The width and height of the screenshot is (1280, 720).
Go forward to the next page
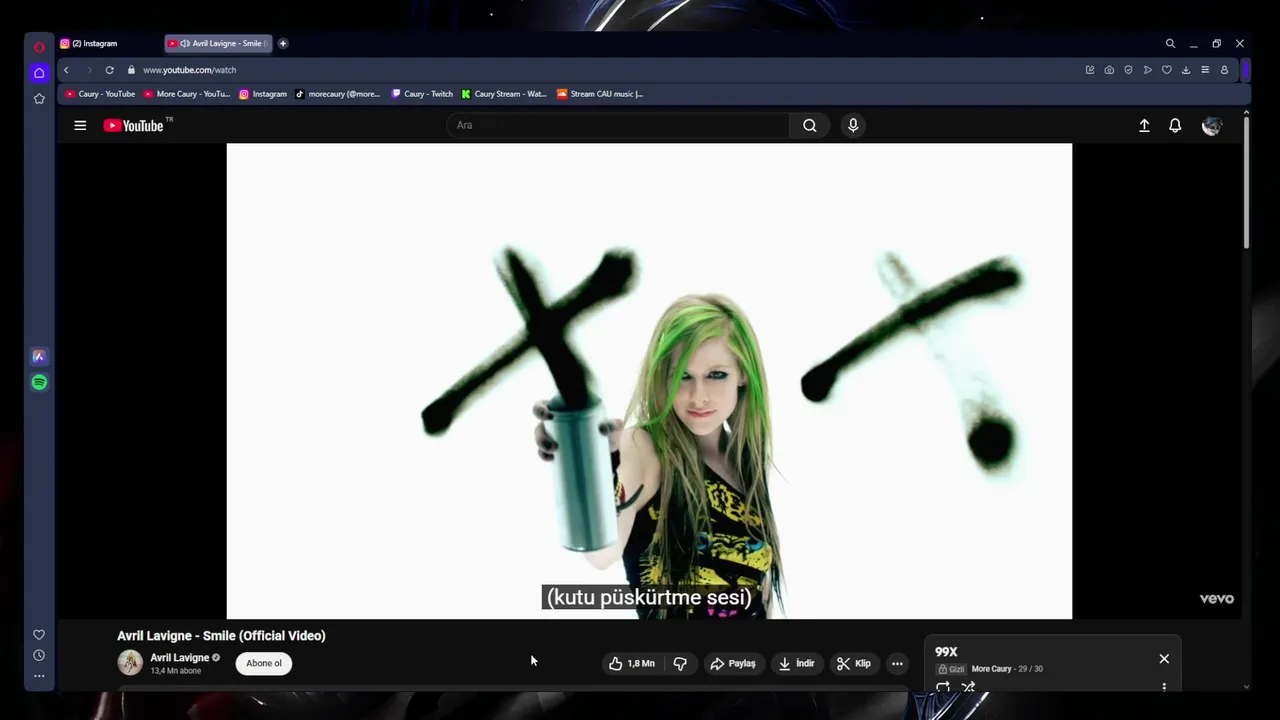coord(88,70)
